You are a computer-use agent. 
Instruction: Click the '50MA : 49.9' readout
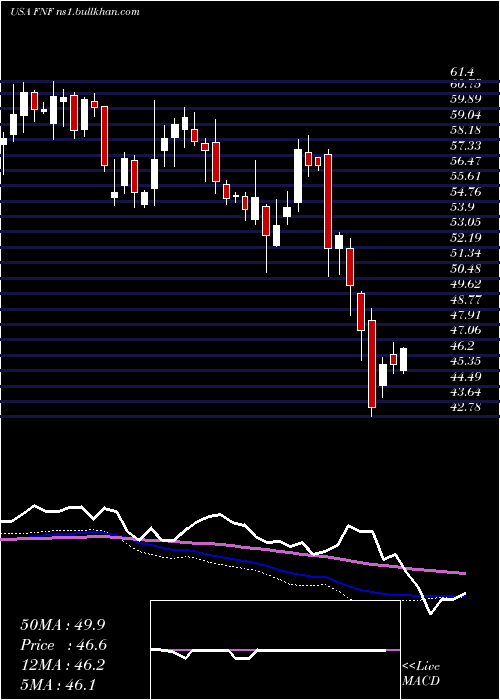click(62, 625)
